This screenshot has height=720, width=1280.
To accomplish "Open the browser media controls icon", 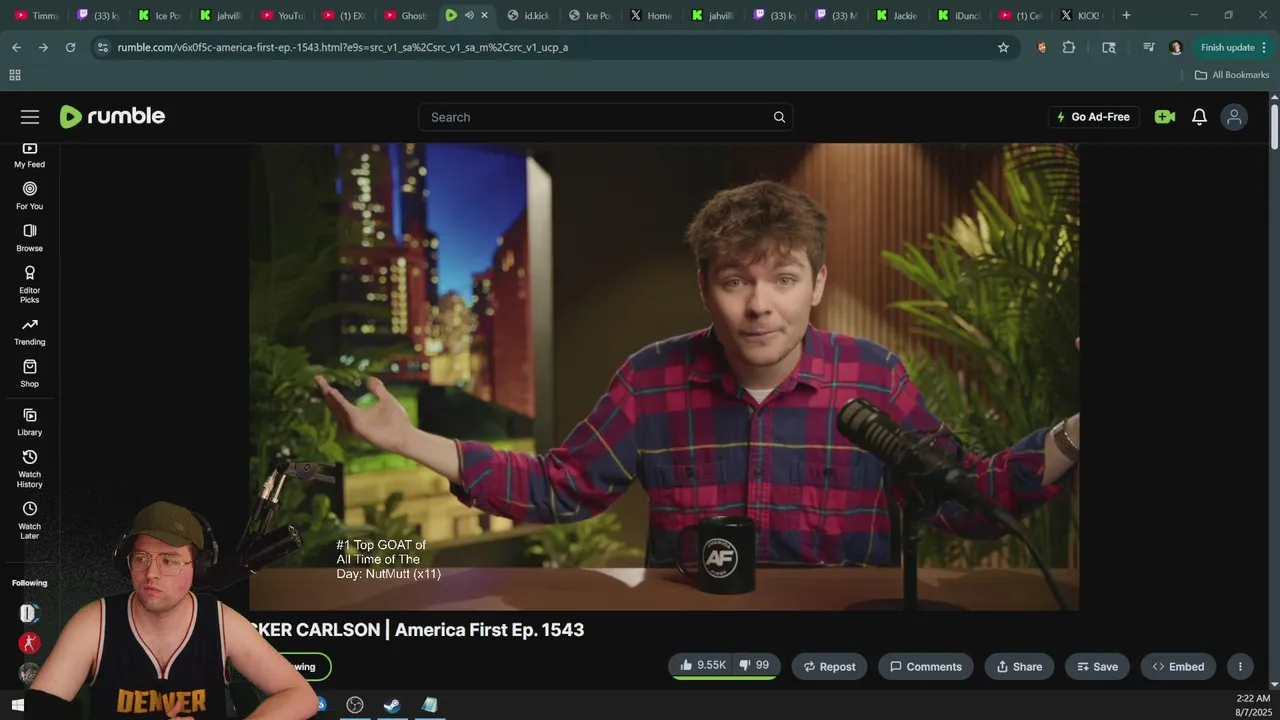I will [1149, 47].
